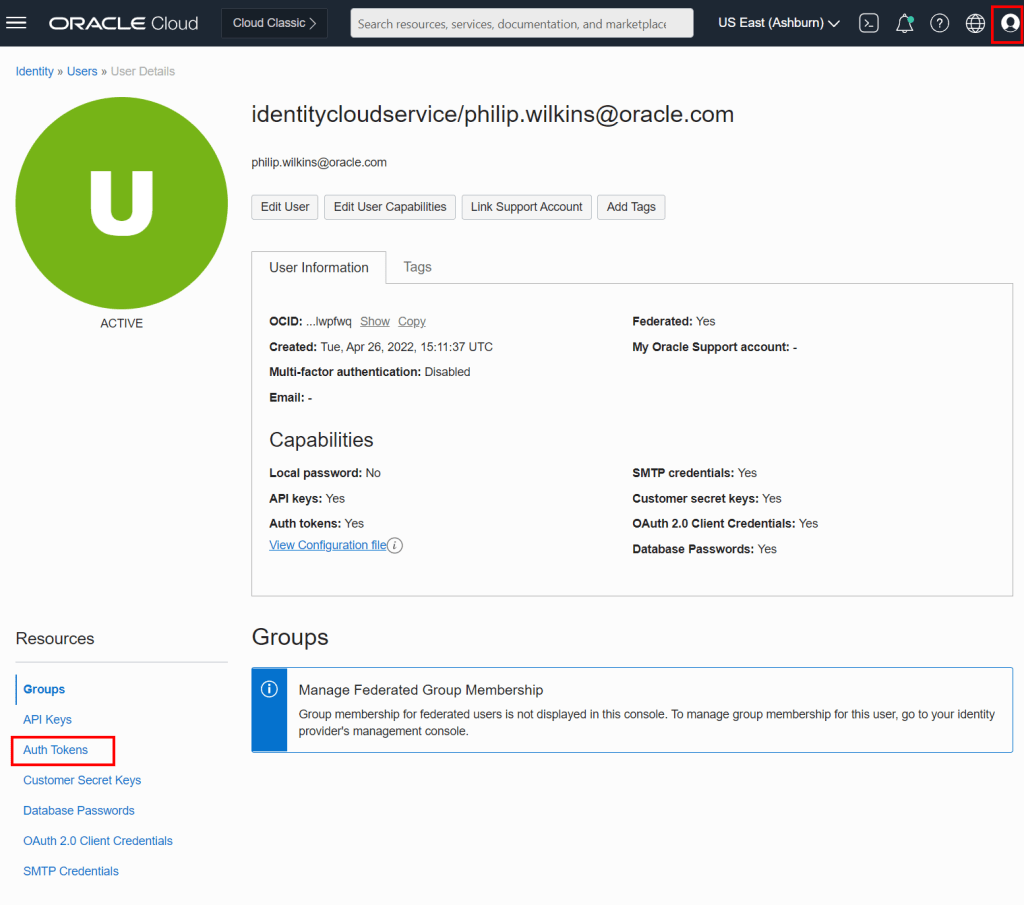Click in the search resources field
The image size is (1024, 905).
(521, 23)
